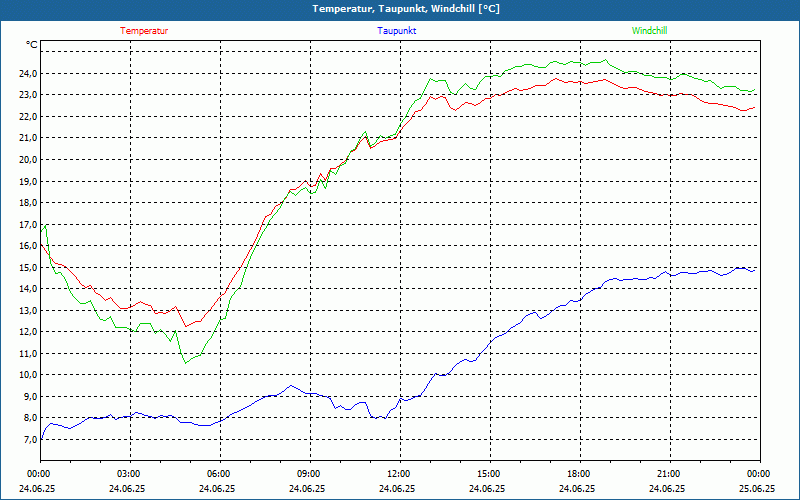Click the green Windchill legend label
Viewport: 800px width, 500px height.
[649, 31]
